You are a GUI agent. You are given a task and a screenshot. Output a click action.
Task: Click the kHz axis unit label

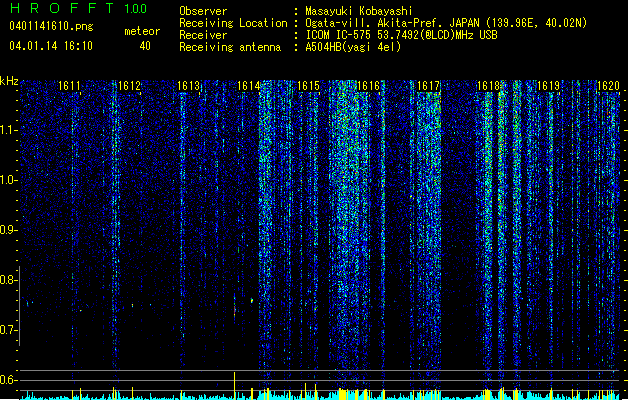[9, 81]
